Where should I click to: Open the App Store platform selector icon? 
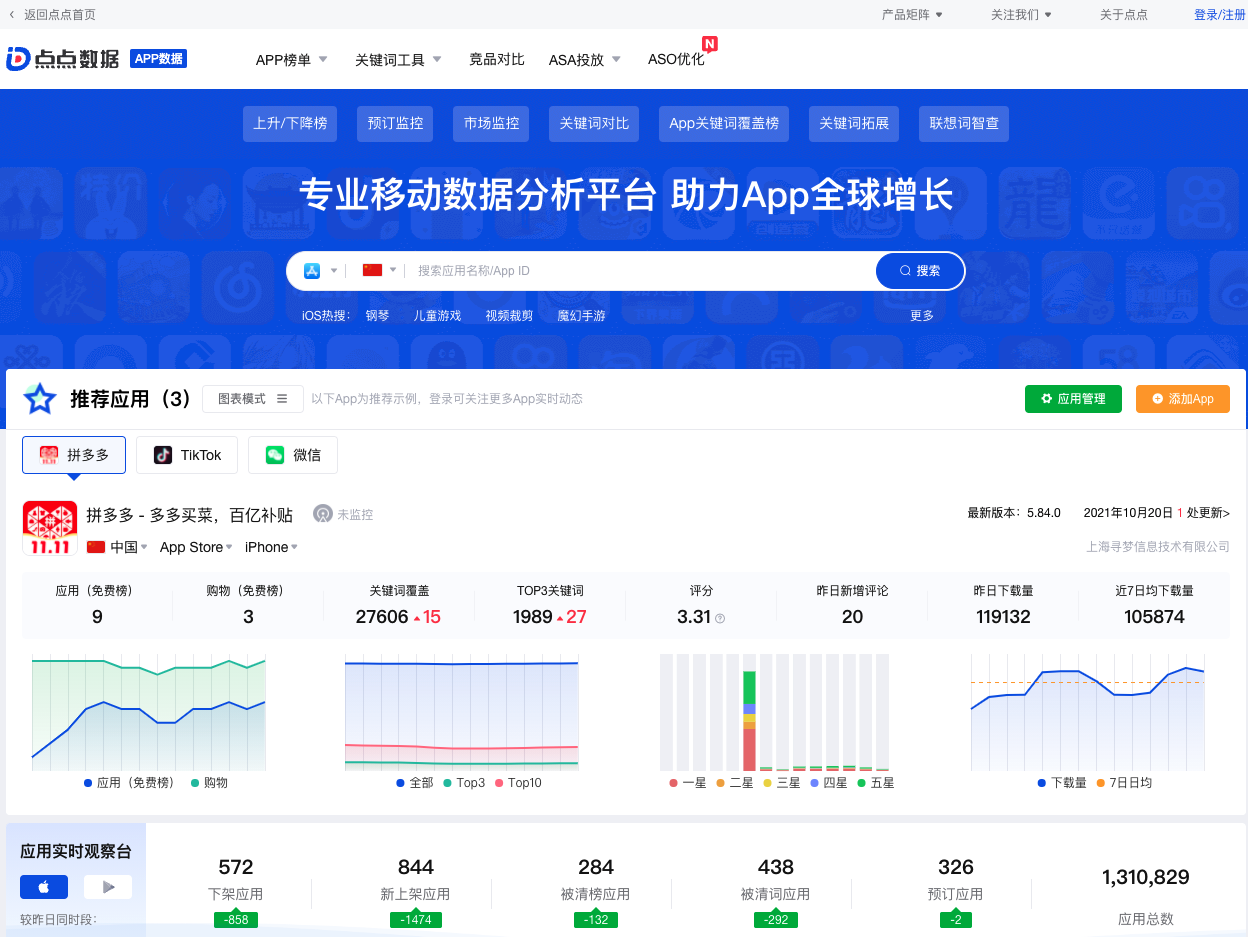coord(312,270)
